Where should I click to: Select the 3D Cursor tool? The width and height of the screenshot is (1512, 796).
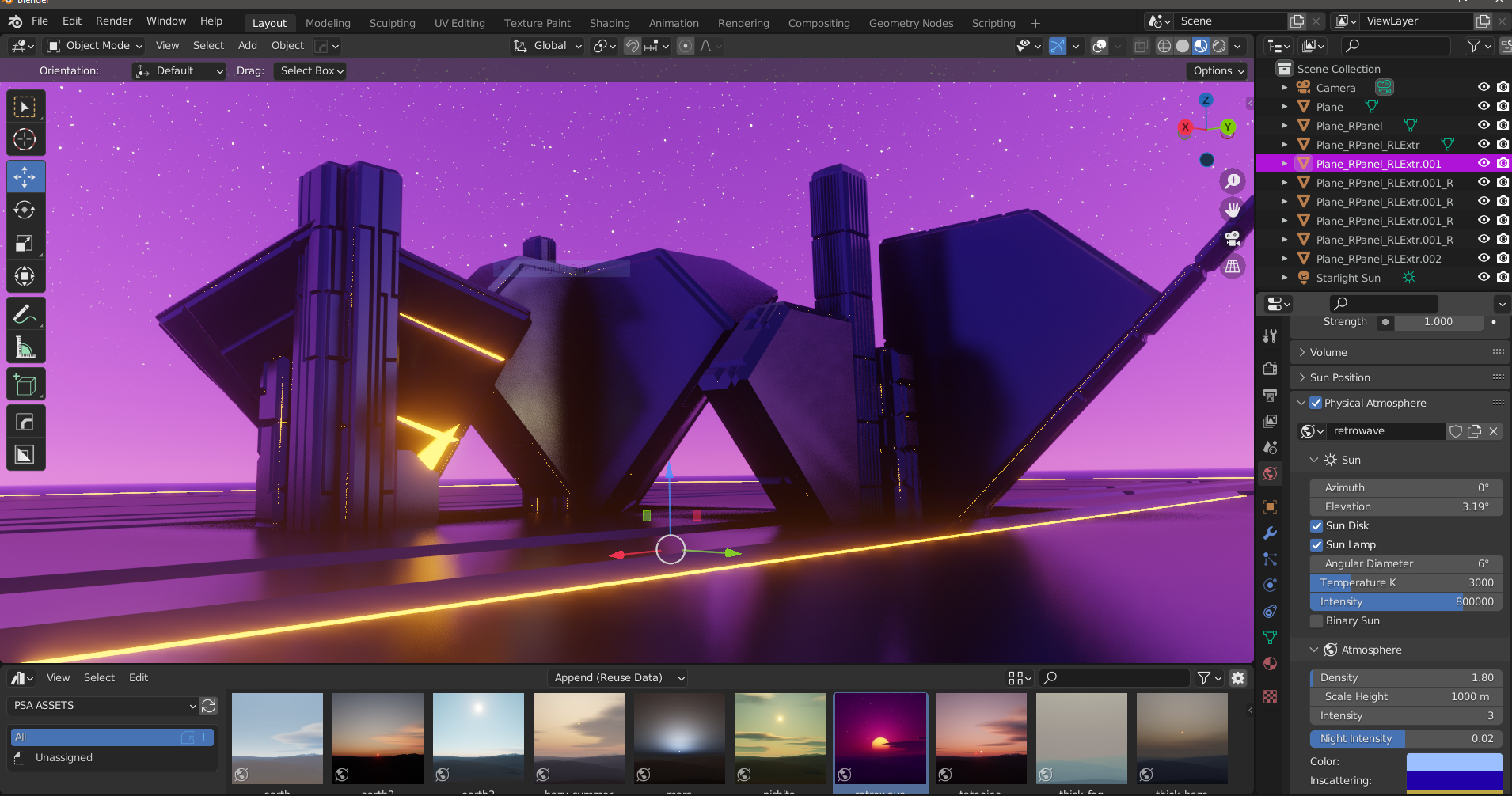pos(25,140)
